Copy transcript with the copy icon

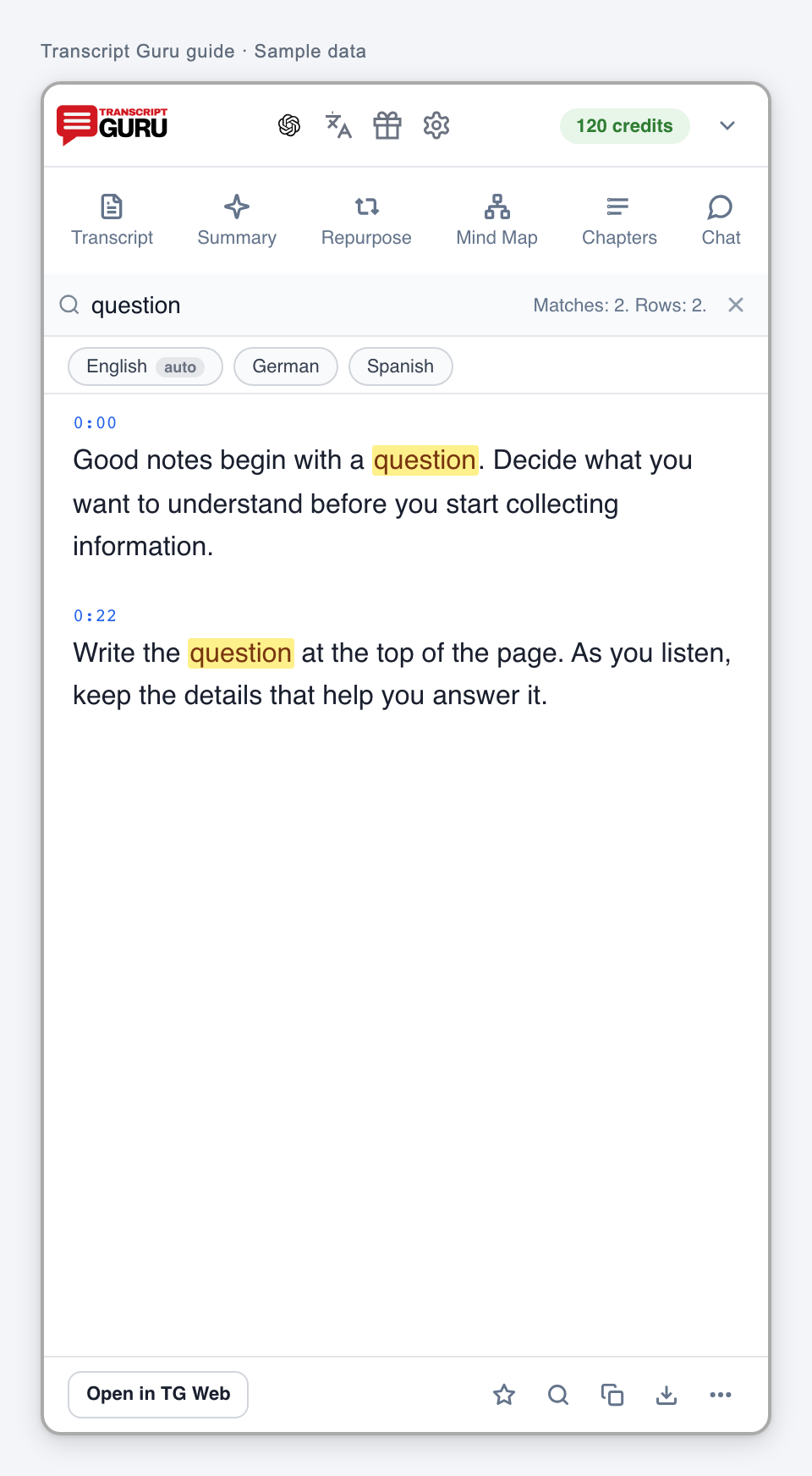click(612, 1395)
